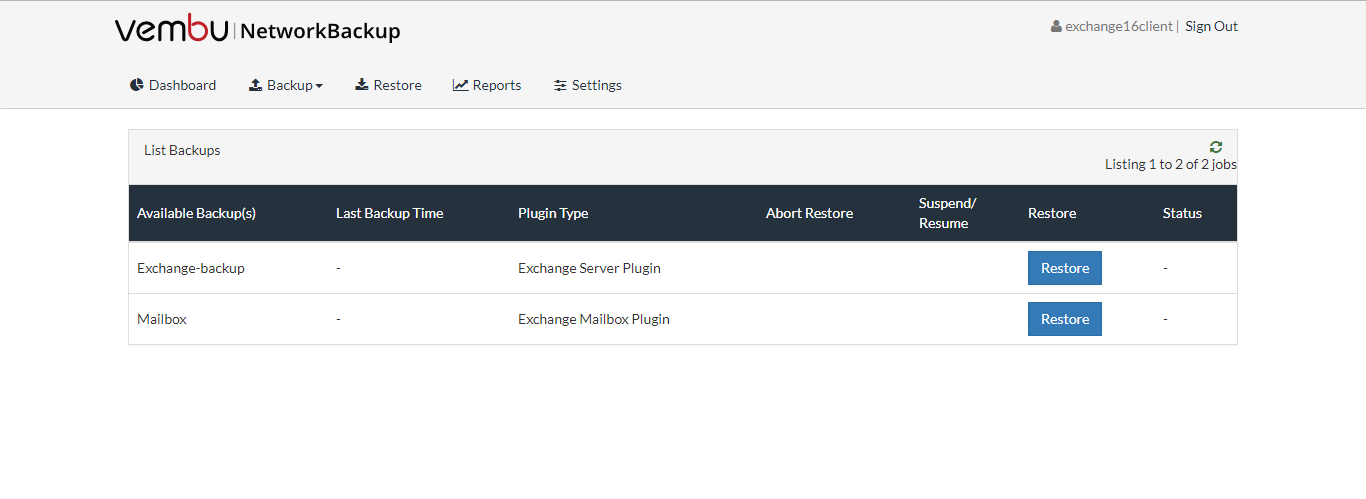
Task: Click the exchange16client username
Action: pyautogui.click(x=1118, y=27)
